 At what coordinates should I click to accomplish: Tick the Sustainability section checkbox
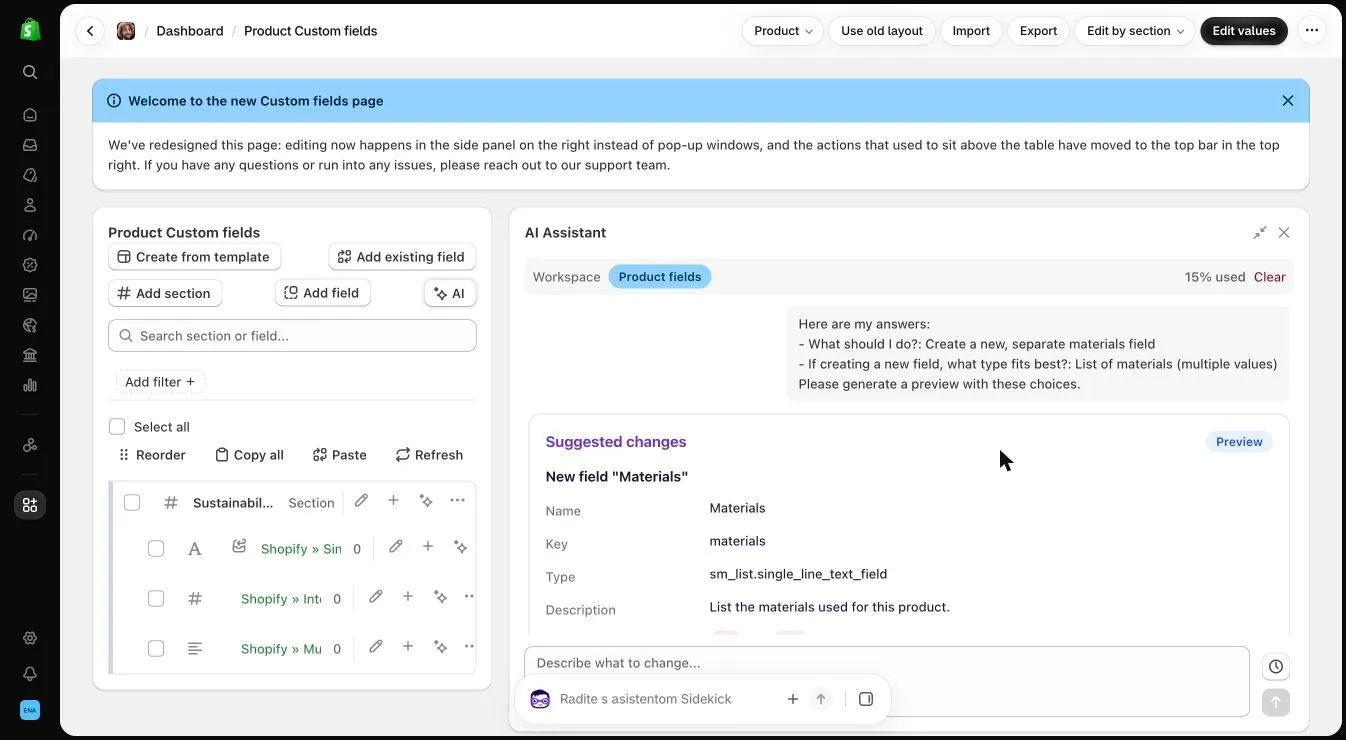point(132,502)
